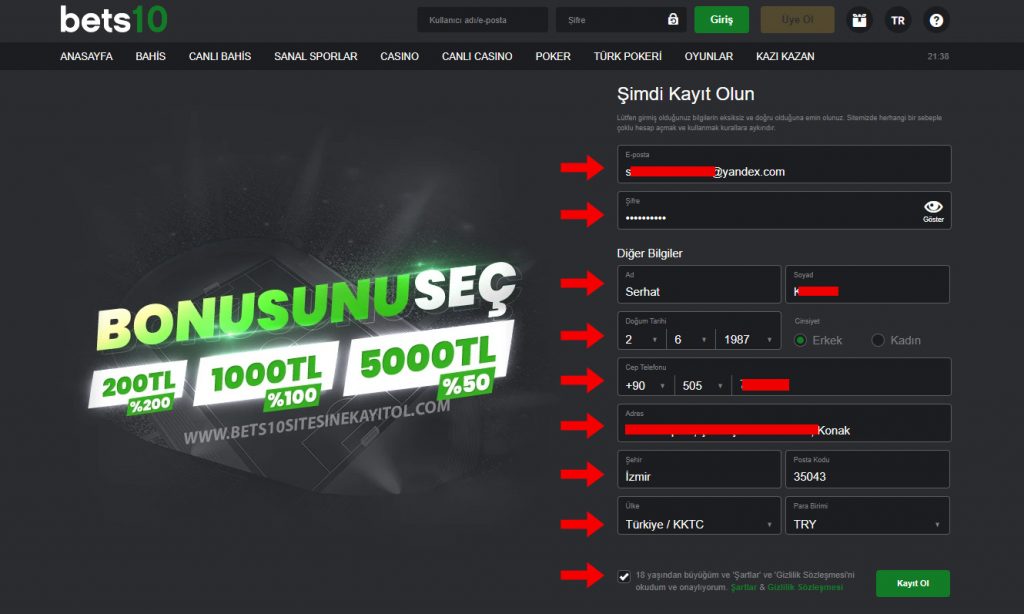Toggle the 18 yaşından büyüğüm checkbox

(624, 576)
